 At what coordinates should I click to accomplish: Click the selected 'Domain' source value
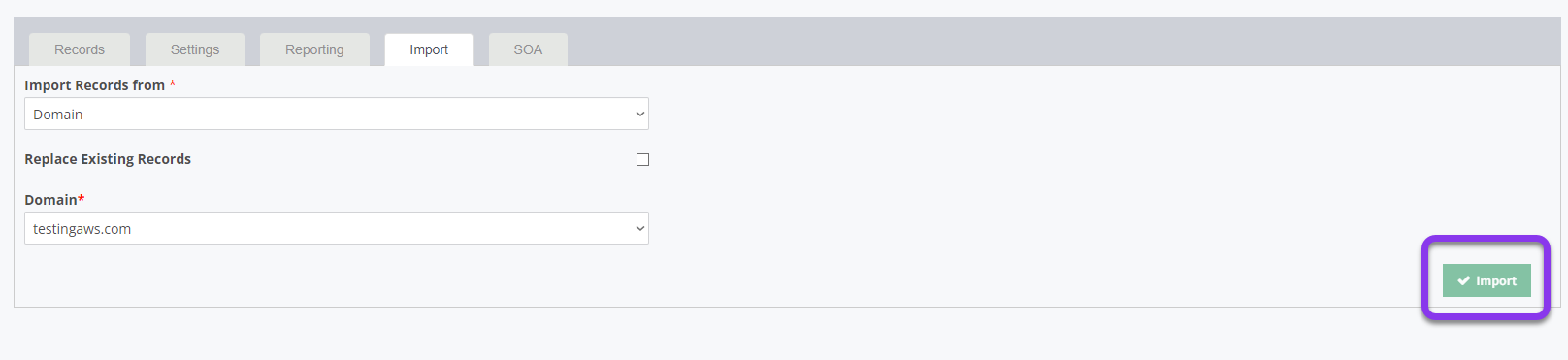coord(58,115)
